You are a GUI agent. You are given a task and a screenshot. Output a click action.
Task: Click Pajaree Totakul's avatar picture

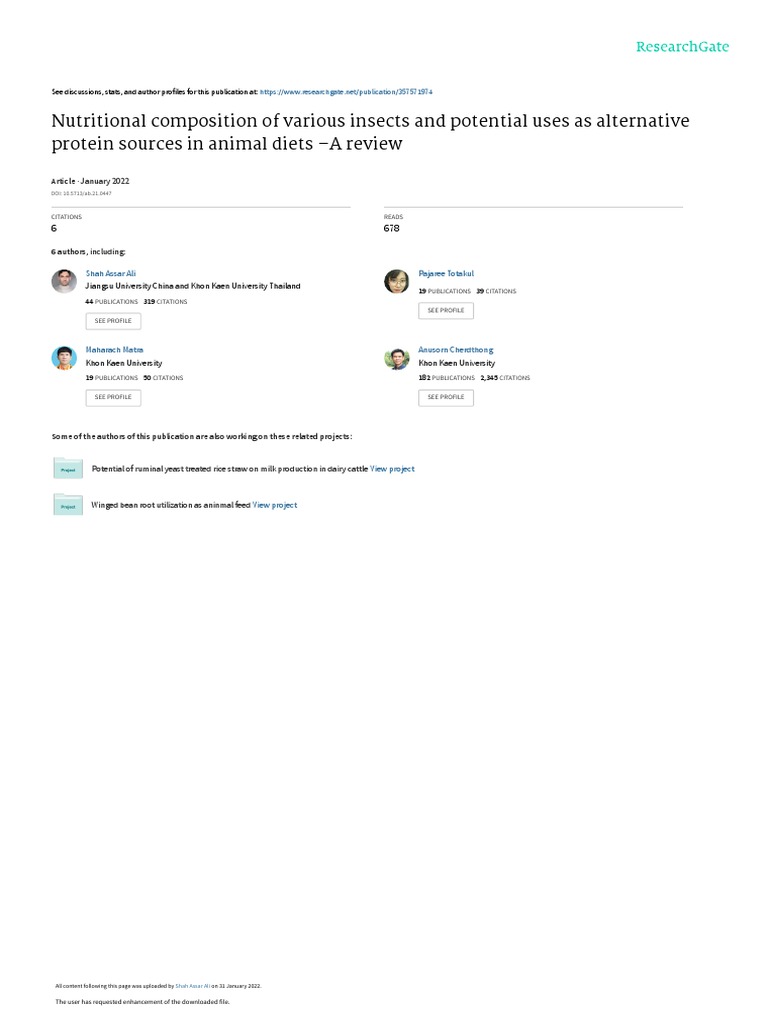[x=397, y=282]
